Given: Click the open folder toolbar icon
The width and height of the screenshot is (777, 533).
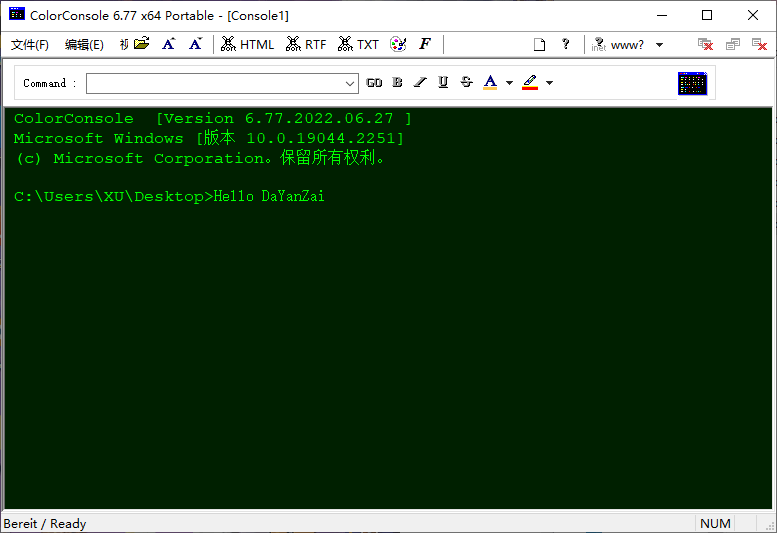Looking at the screenshot, I should [x=142, y=44].
